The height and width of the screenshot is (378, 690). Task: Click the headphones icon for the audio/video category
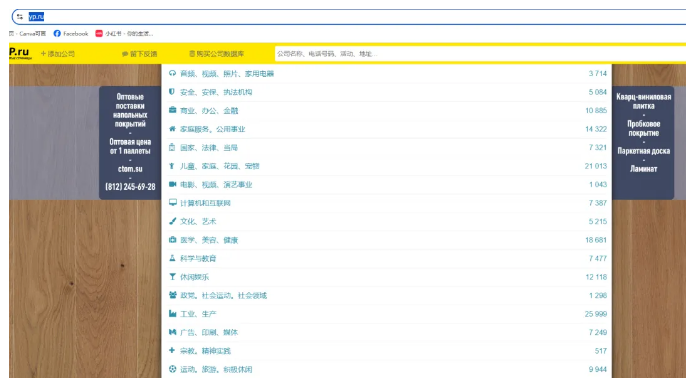point(172,73)
